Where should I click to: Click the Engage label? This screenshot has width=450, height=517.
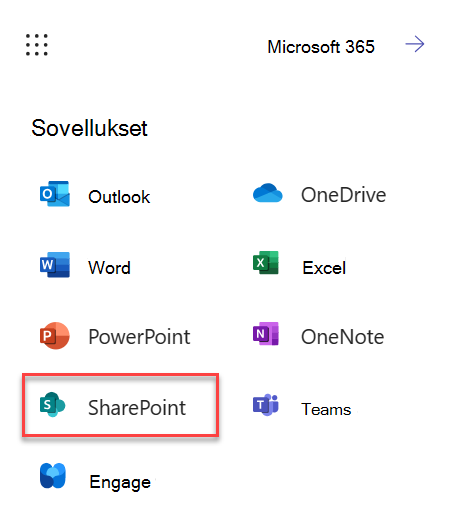120,482
